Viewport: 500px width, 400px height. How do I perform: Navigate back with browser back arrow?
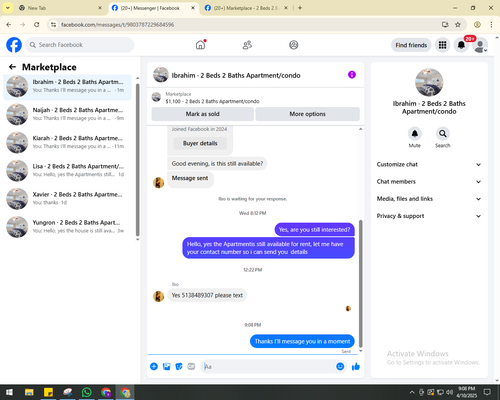point(9,25)
